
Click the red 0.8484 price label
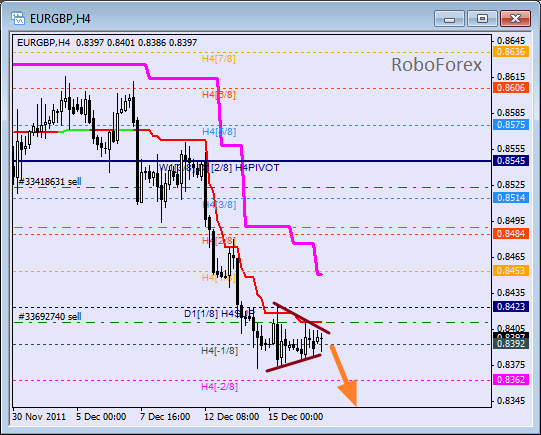coord(511,234)
